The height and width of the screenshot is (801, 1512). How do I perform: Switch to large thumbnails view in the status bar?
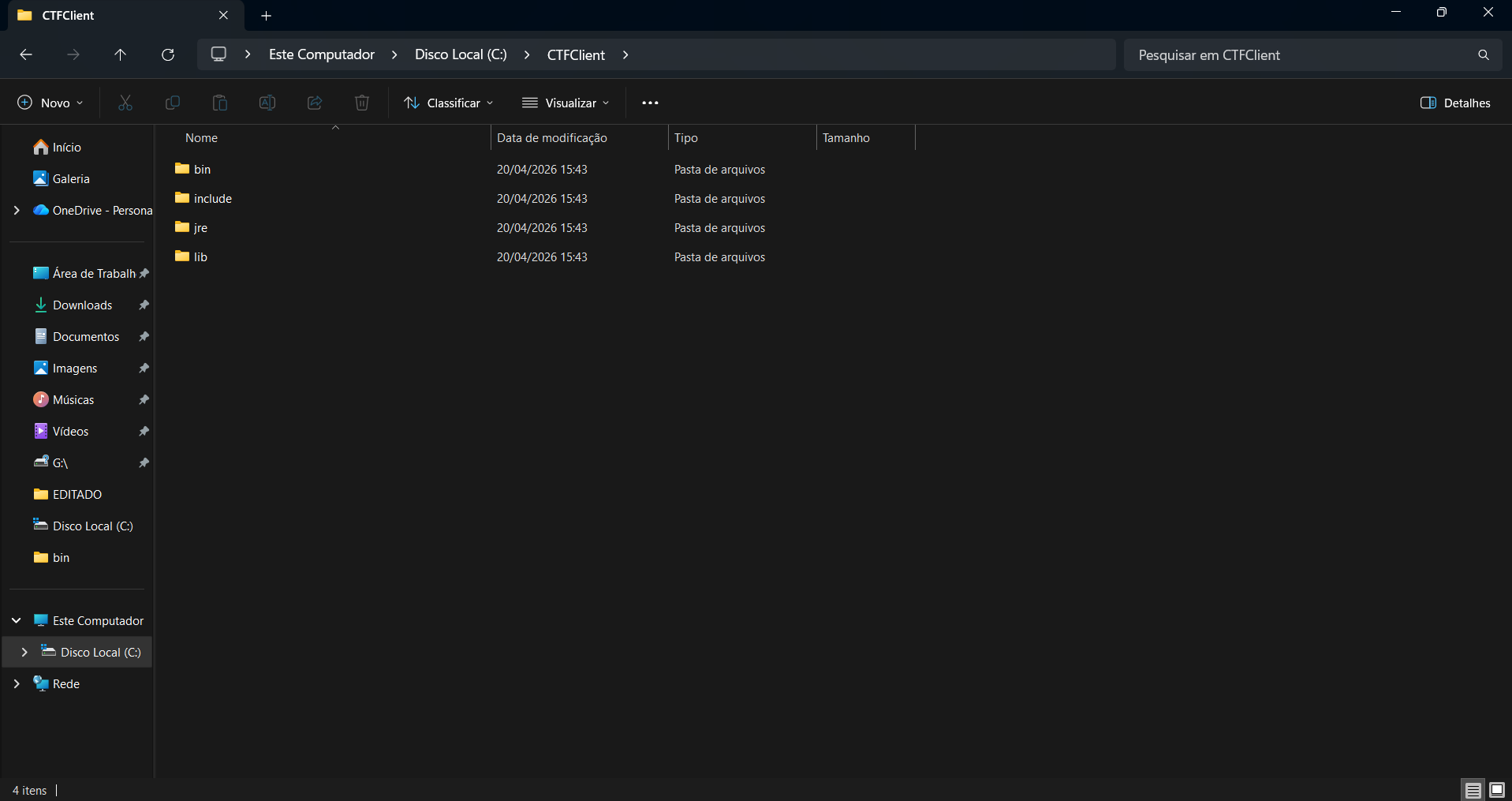1496,789
